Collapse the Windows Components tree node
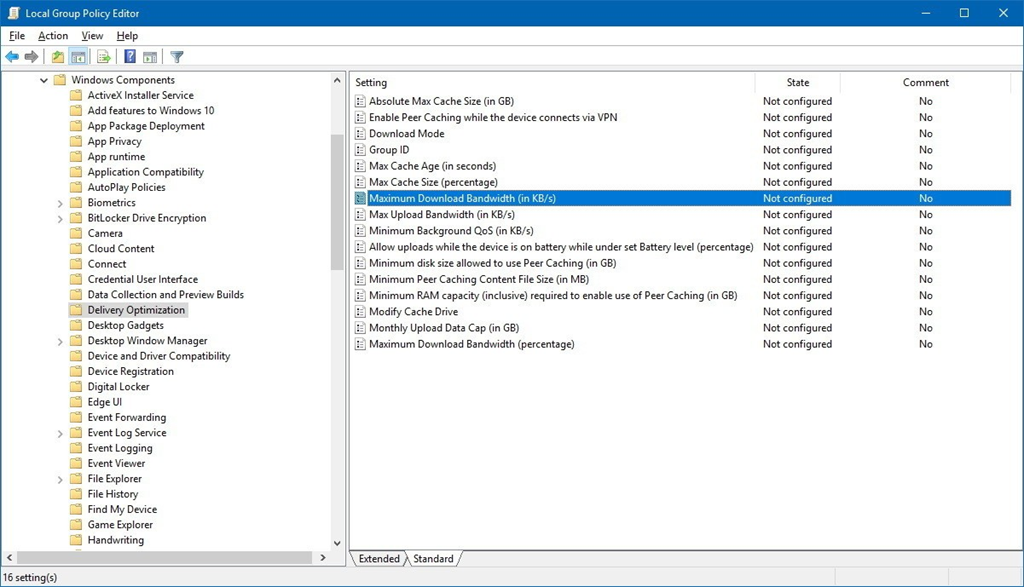This screenshot has width=1024, height=587. tap(44, 80)
